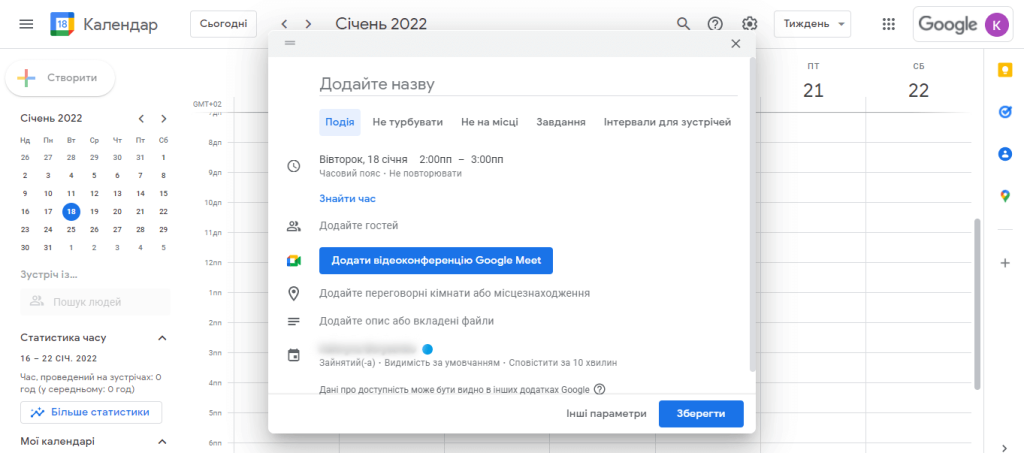Click the clock icon in dialog

pyautogui.click(x=294, y=166)
